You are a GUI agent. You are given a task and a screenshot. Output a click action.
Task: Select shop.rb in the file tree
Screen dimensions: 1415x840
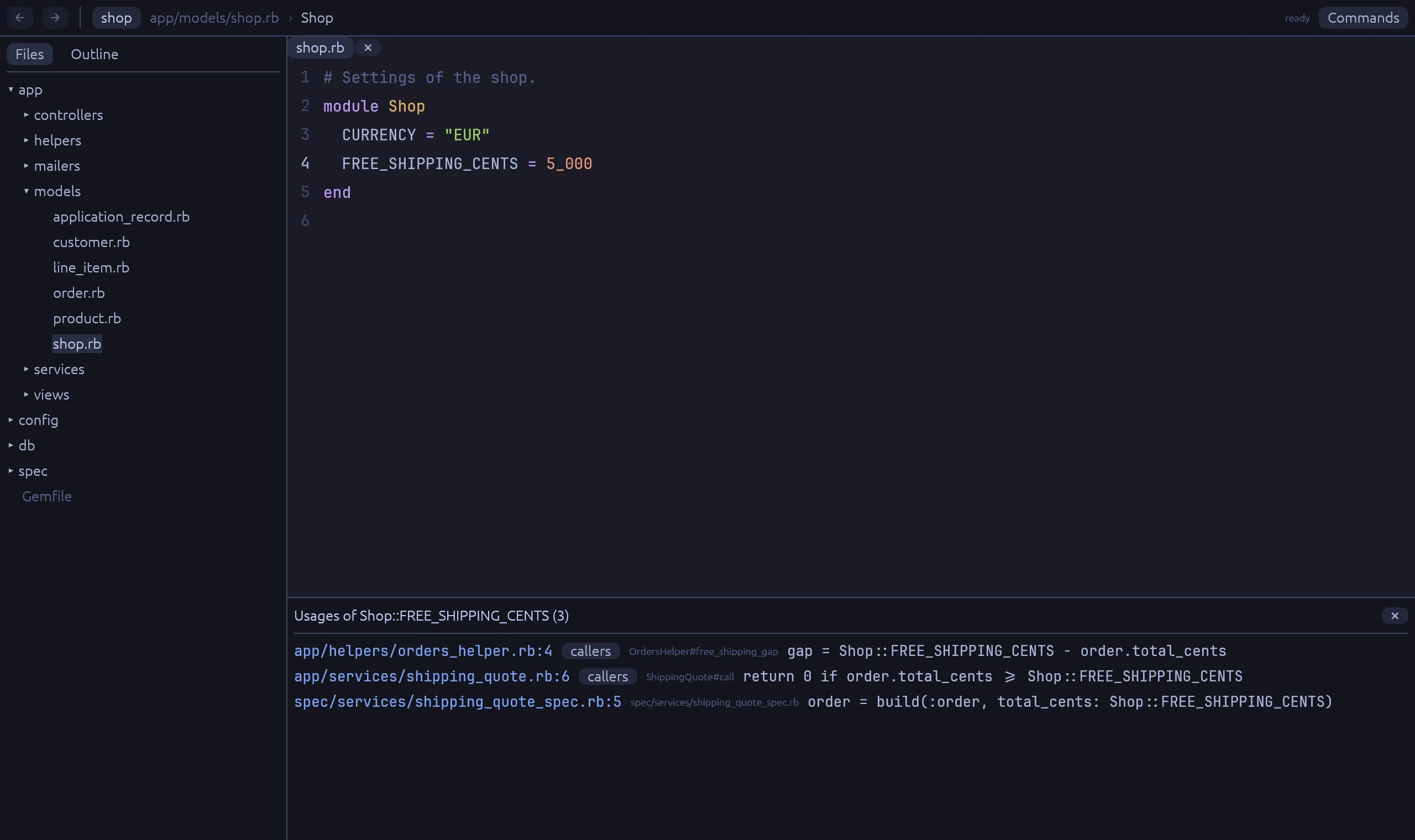point(77,344)
